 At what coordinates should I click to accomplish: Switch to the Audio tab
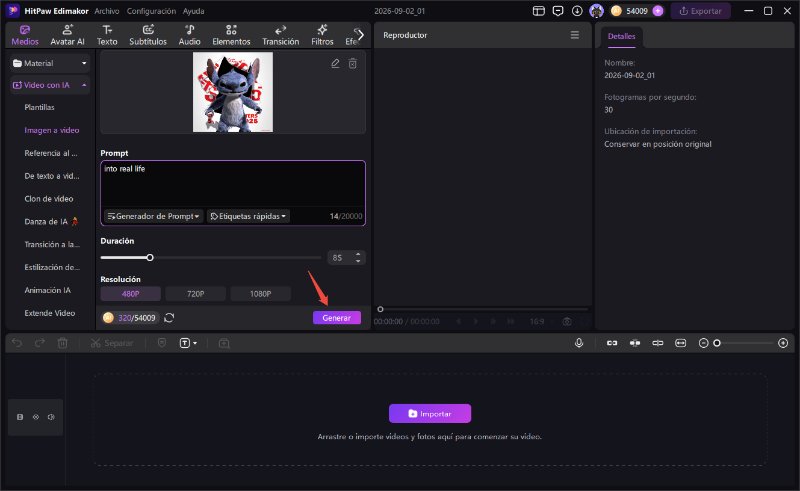189,35
